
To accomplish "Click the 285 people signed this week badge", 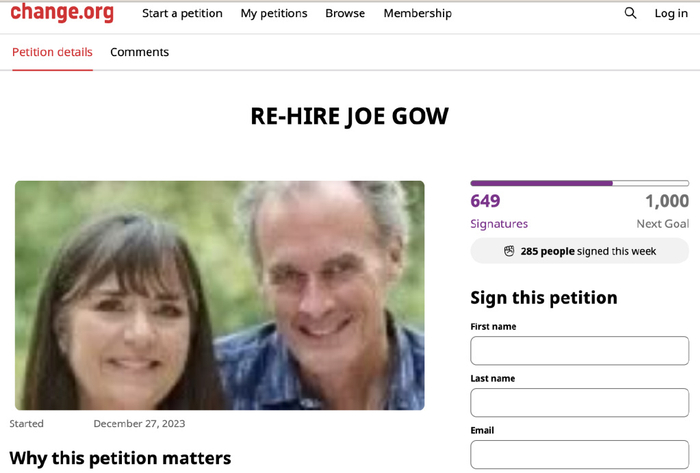I will 579,251.
